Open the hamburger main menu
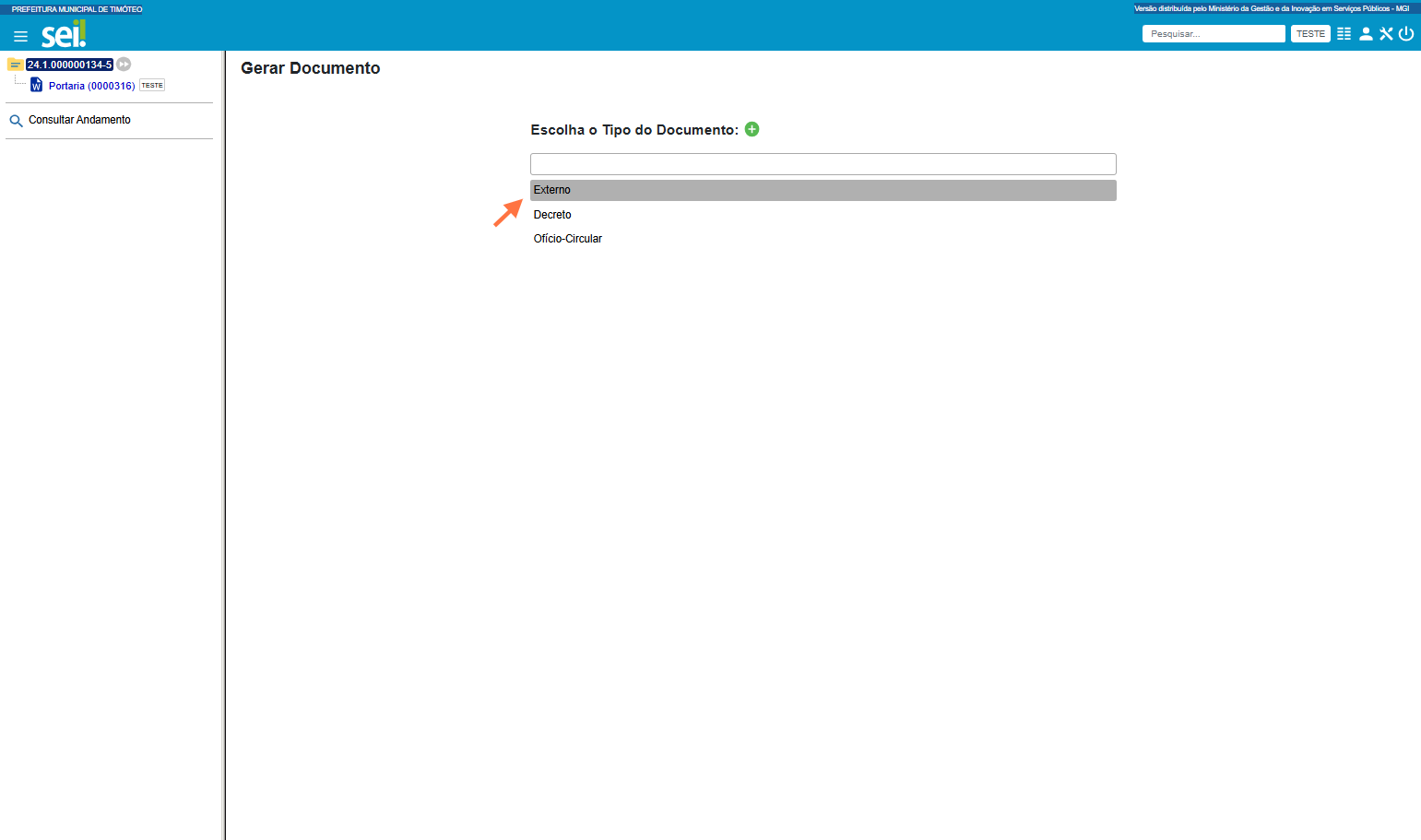1421x840 pixels. tap(20, 37)
